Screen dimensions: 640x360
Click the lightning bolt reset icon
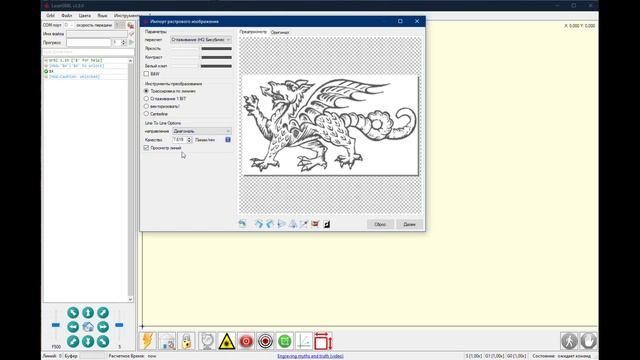click(x=148, y=341)
